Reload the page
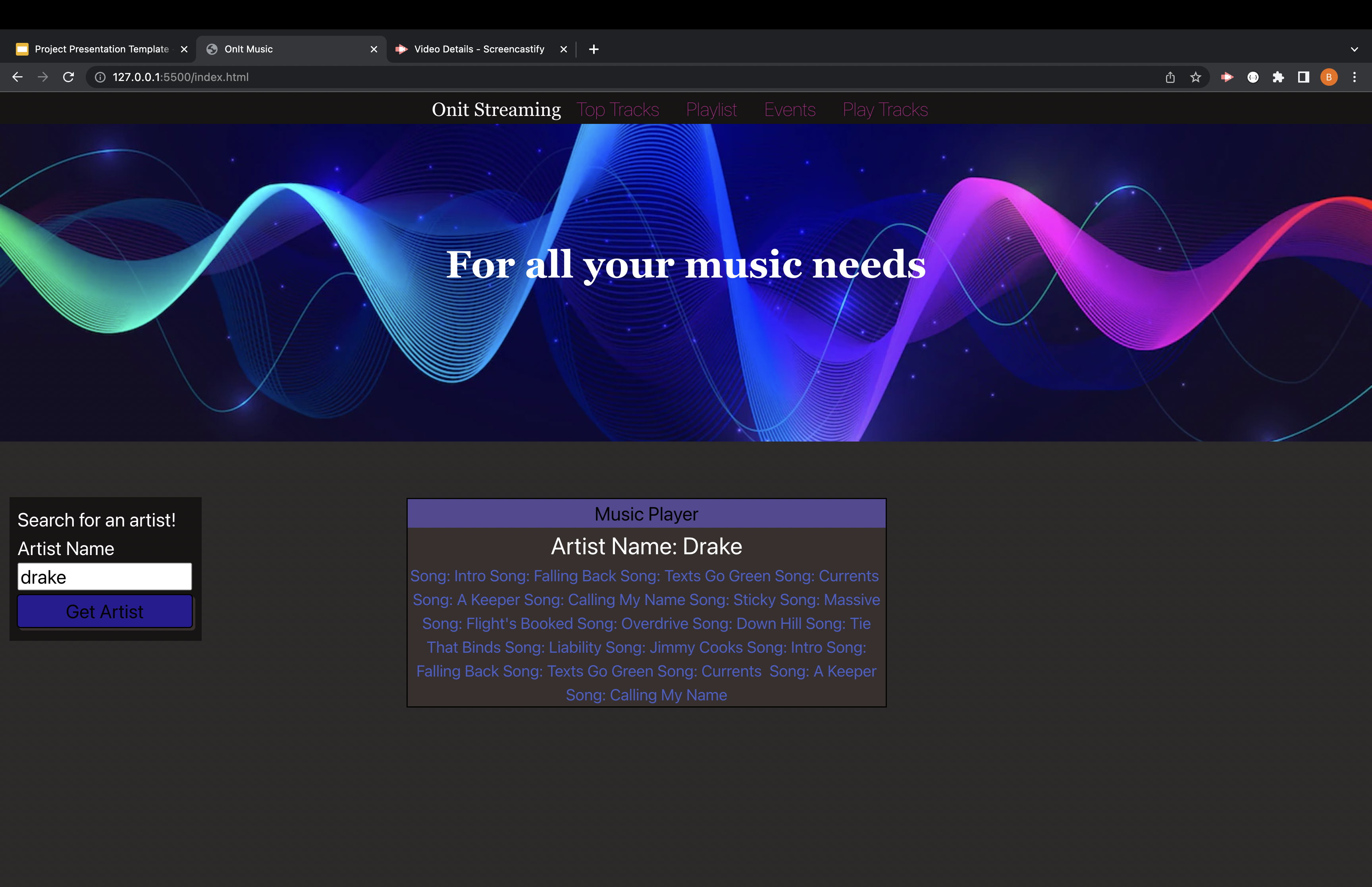Screen dimensions: 1372x887 click(69, 77)
